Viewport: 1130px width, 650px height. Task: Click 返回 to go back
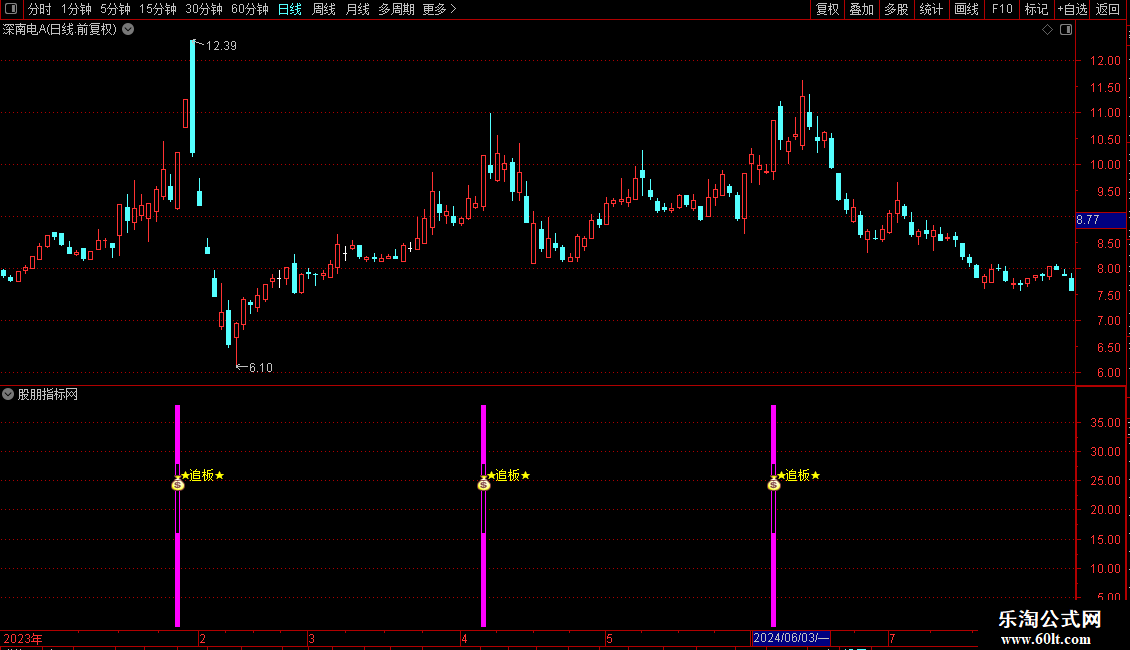[1108, 9]
